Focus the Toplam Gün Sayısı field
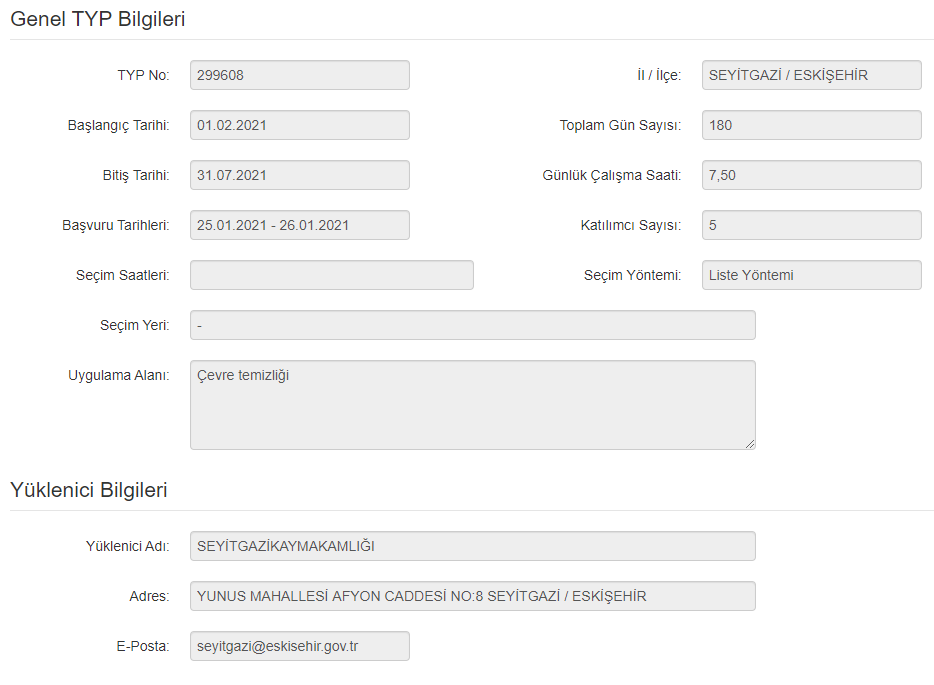Image resolution: width=934 pixels, height=685 pixels. tap(811, 125)
